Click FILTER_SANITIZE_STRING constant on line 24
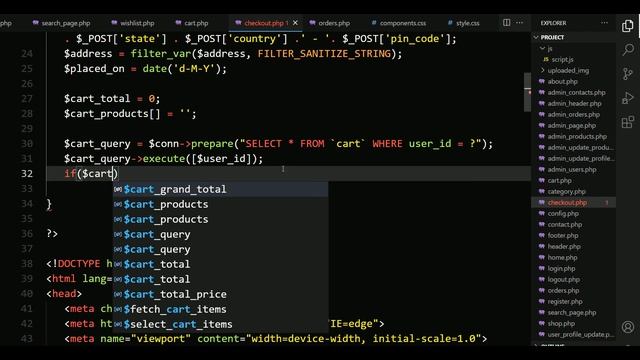 [324, 54]
